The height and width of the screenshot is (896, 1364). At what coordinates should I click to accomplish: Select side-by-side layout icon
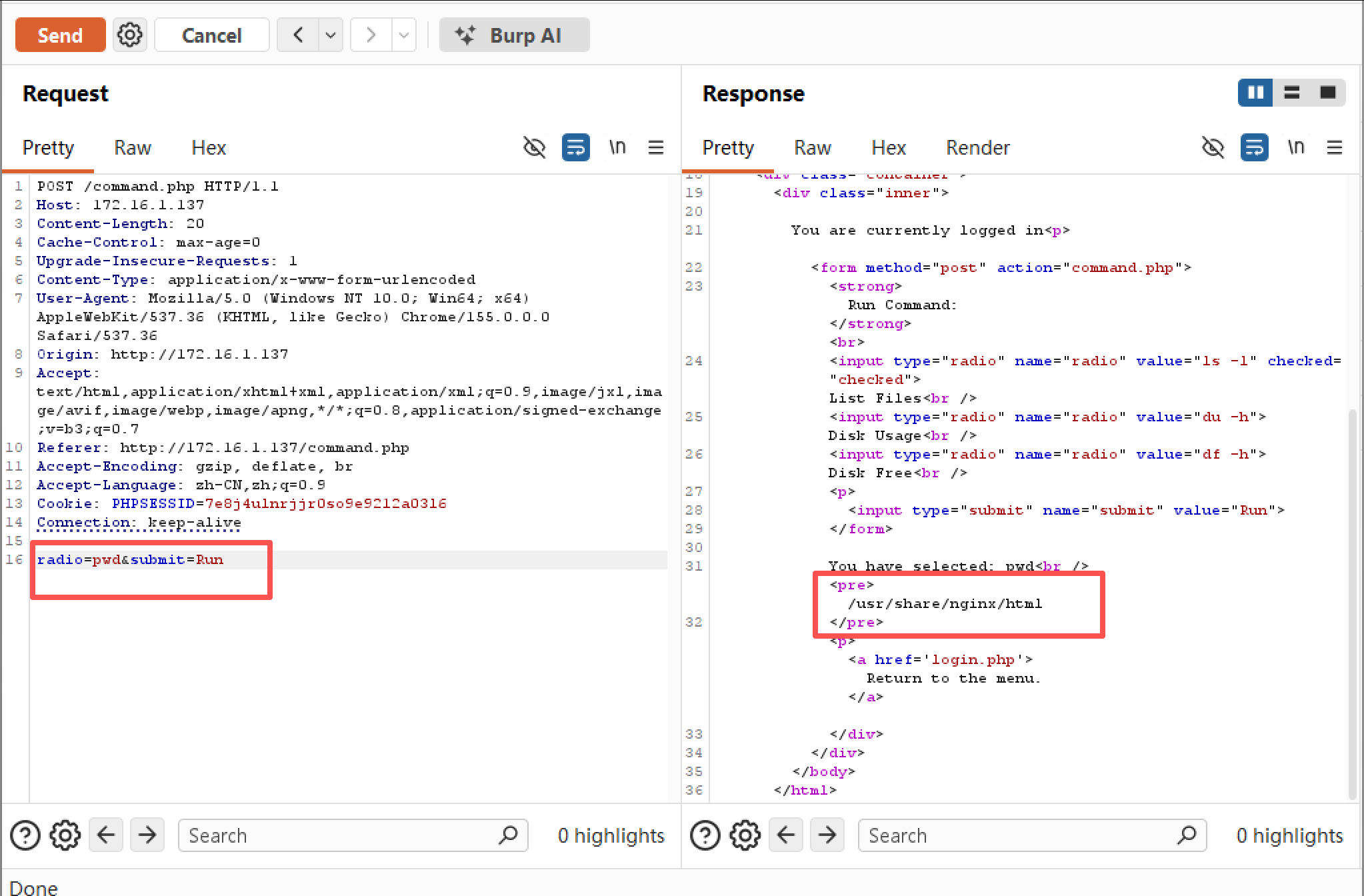(1256, 93)
